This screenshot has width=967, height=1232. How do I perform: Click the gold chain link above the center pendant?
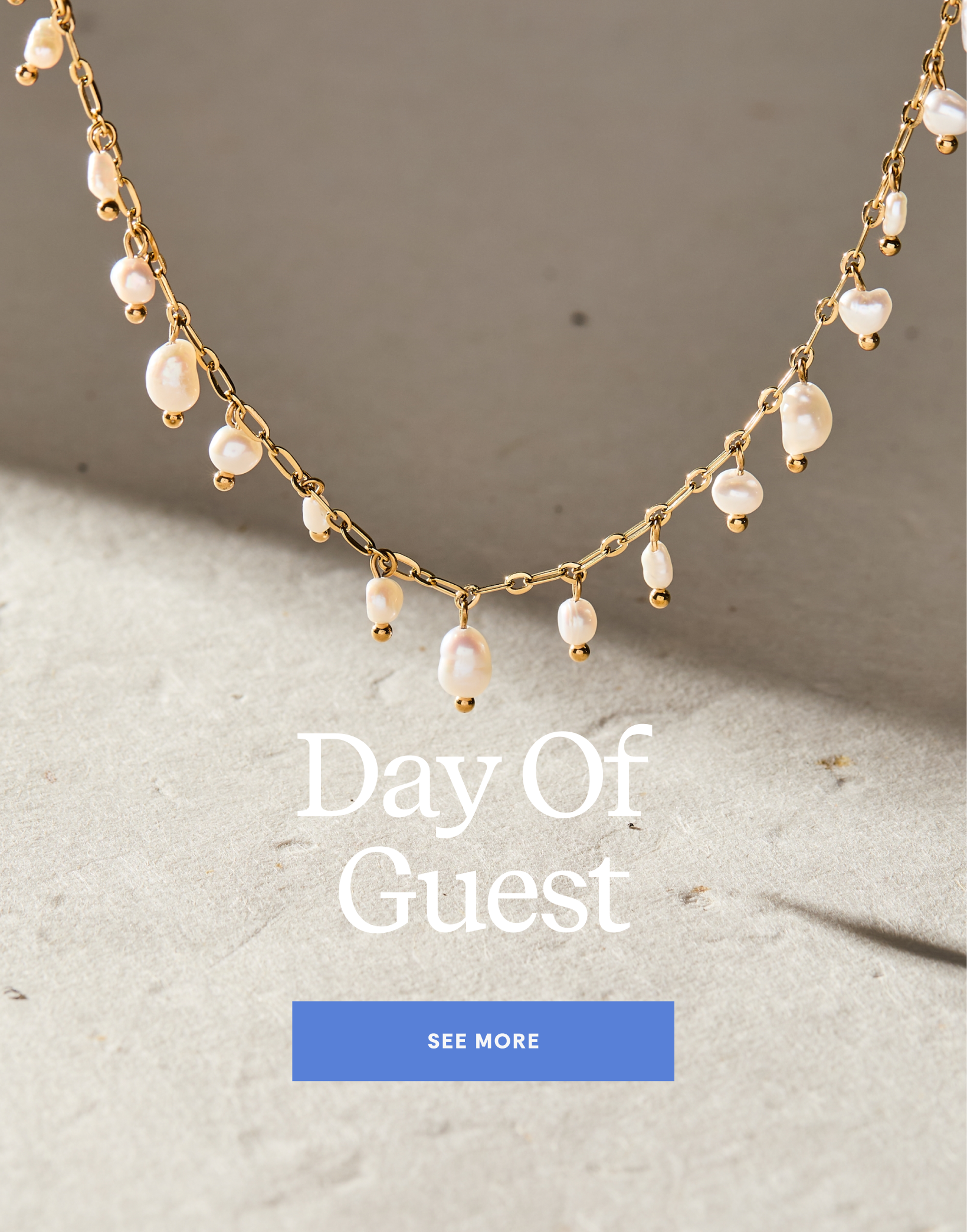(x=470, y=591)
